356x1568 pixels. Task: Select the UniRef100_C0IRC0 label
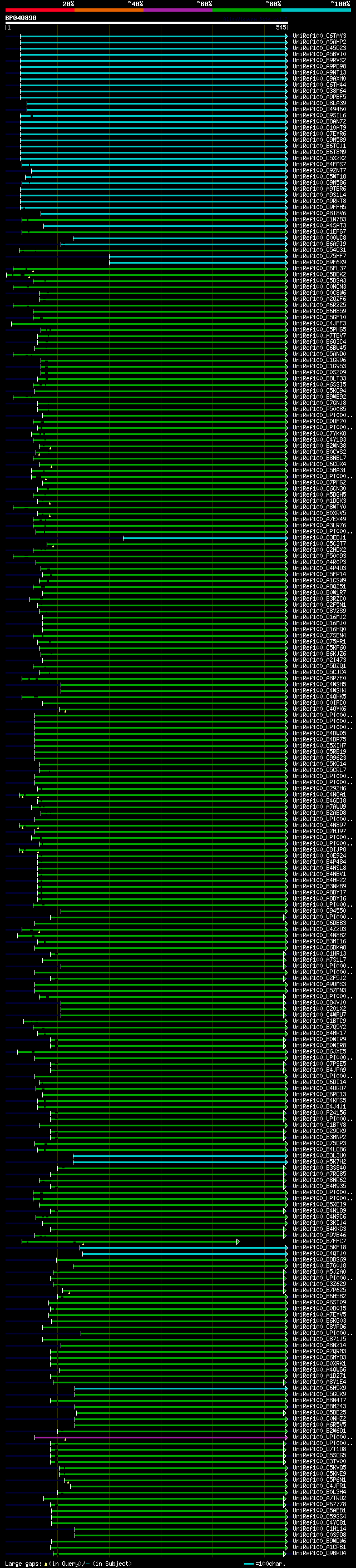point(319,703)
